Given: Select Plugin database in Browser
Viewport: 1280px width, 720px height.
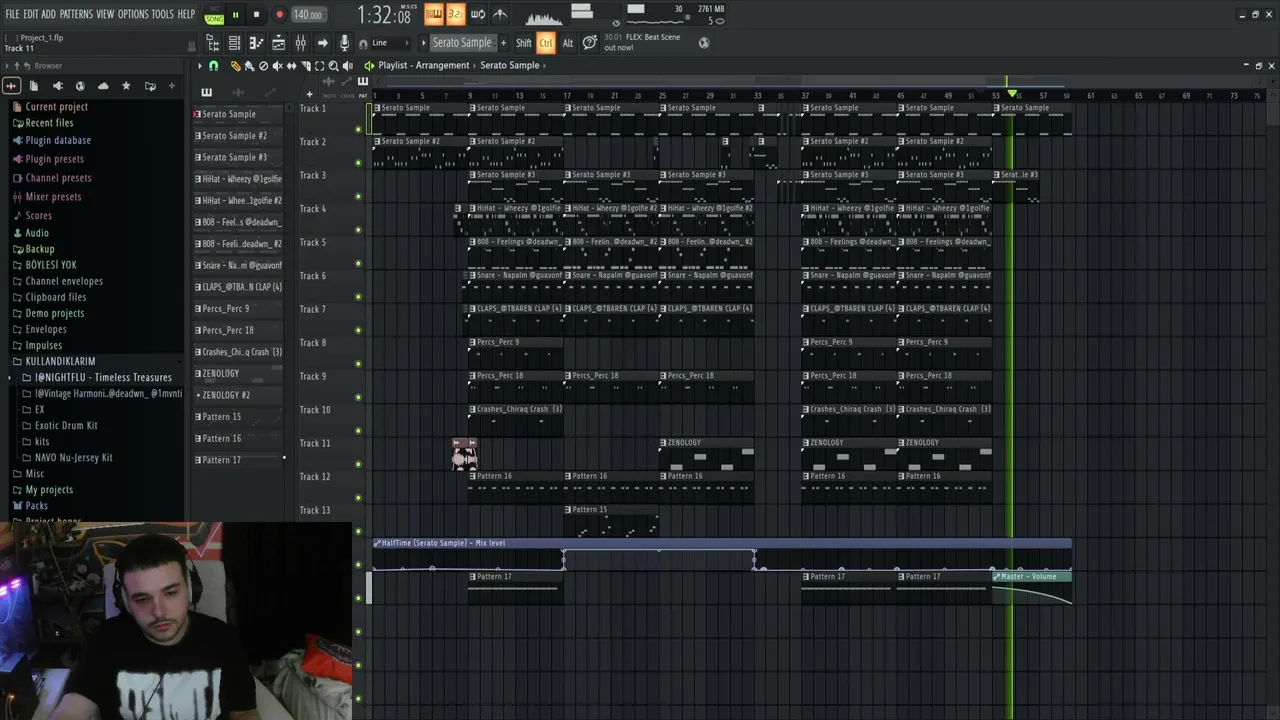Looking at the screenshot, I should point(58,141).
